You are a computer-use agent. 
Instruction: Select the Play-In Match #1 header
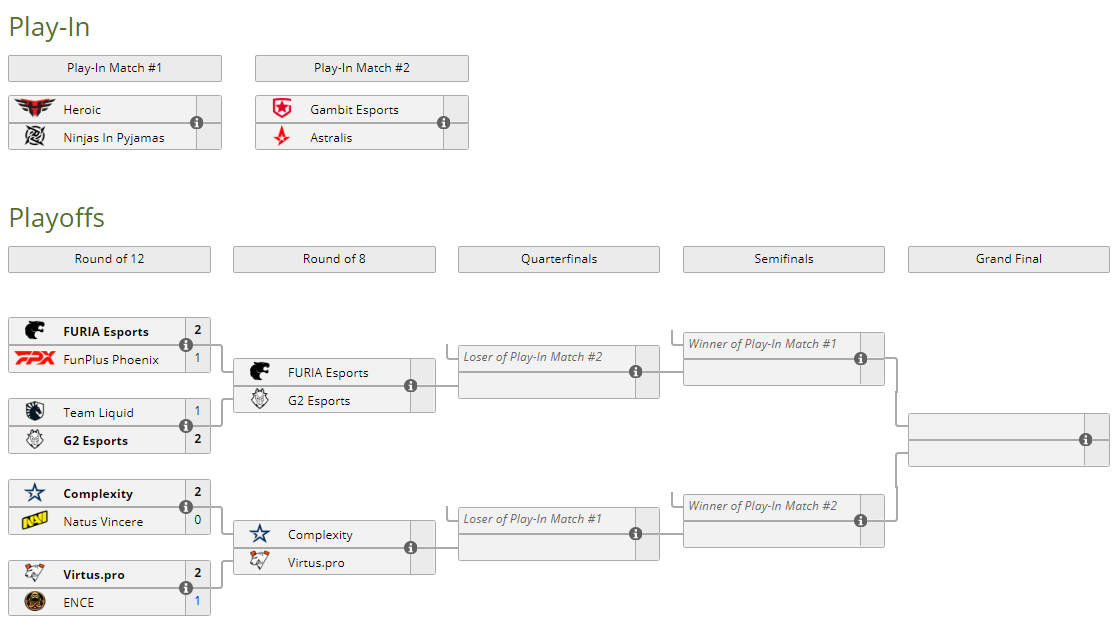point(115,68)
